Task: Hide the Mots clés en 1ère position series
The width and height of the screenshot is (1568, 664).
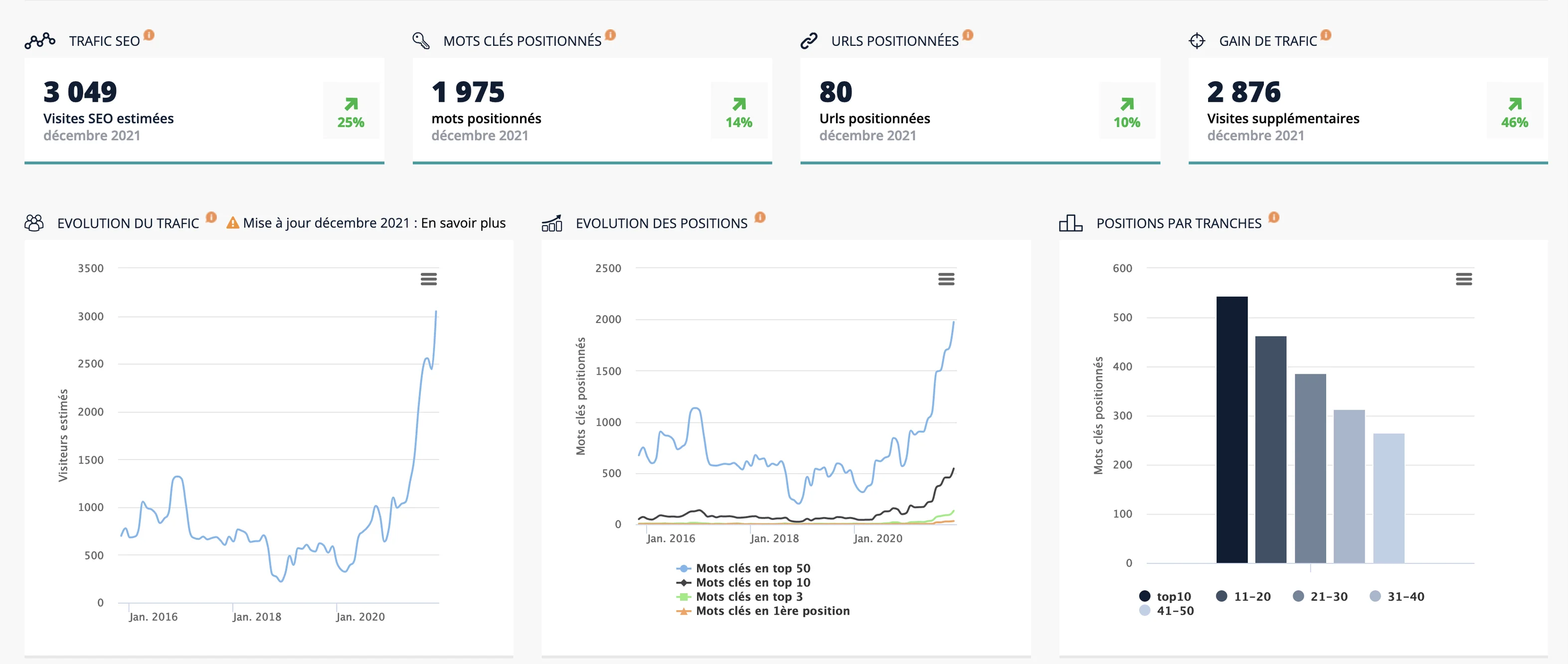Action: click(x=763, y=611)
